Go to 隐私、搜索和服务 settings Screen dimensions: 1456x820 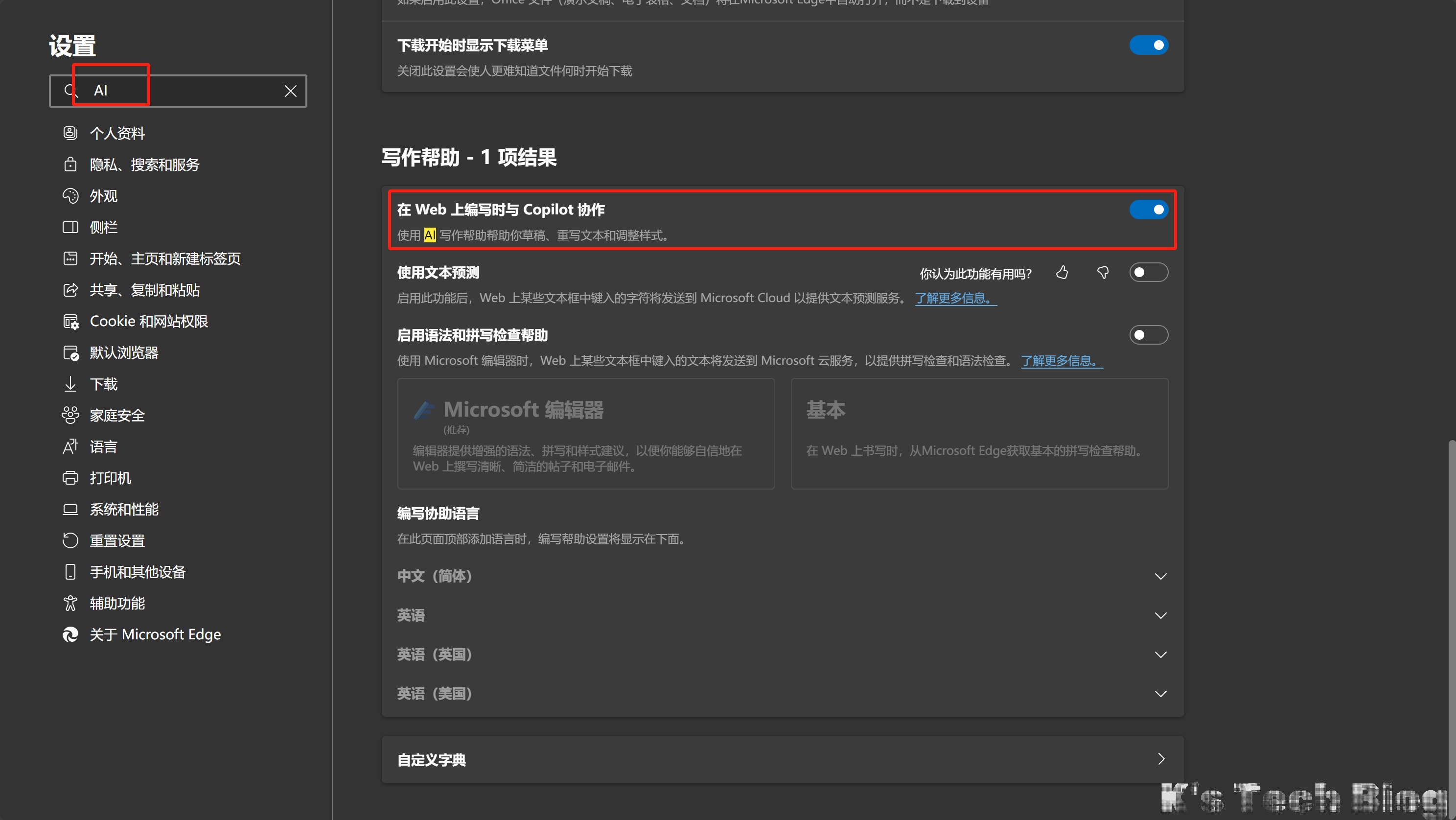point(145,164)
